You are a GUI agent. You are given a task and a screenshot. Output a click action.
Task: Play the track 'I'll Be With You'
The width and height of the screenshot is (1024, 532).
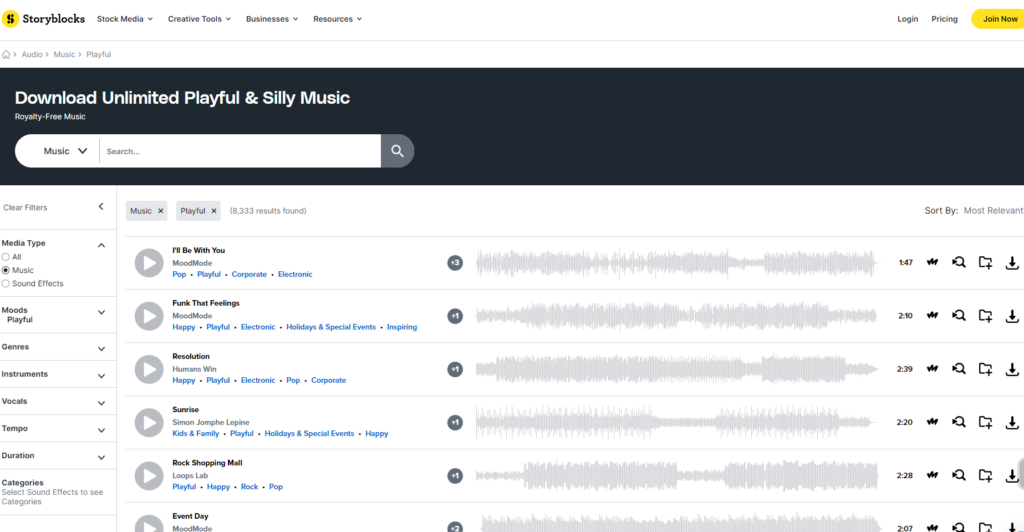tap(149, 263)
